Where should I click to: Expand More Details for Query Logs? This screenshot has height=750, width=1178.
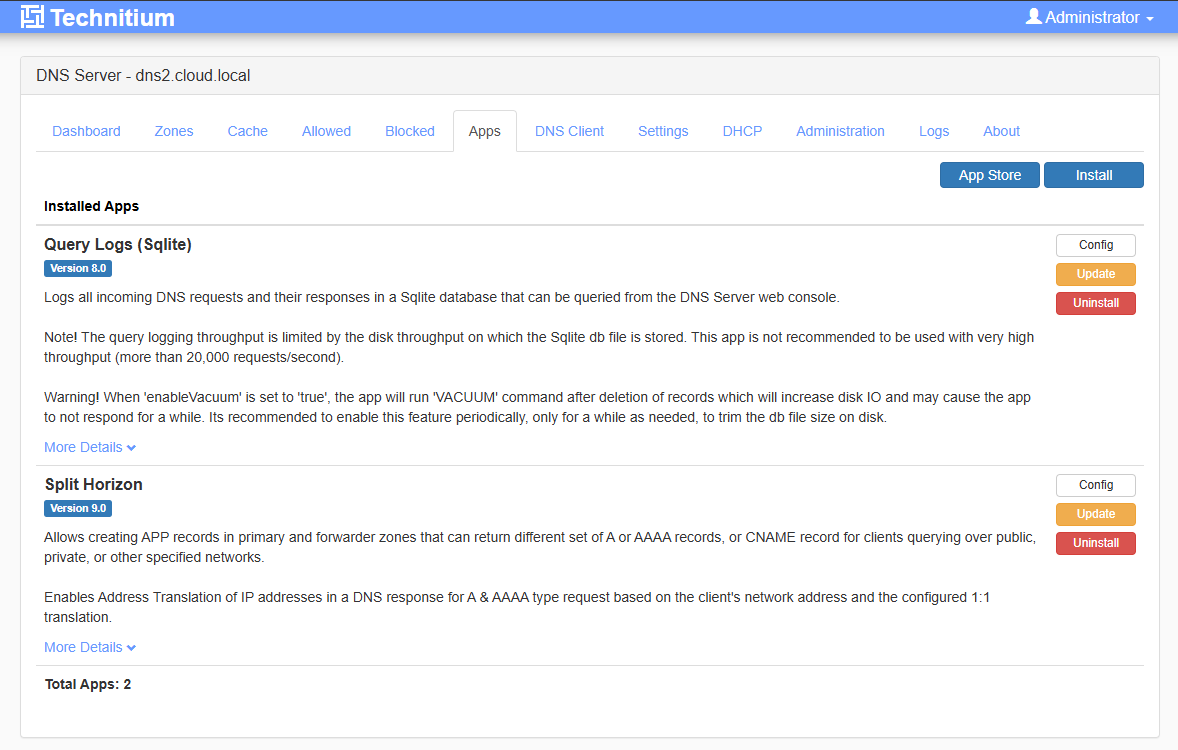(x=89, y=447)
